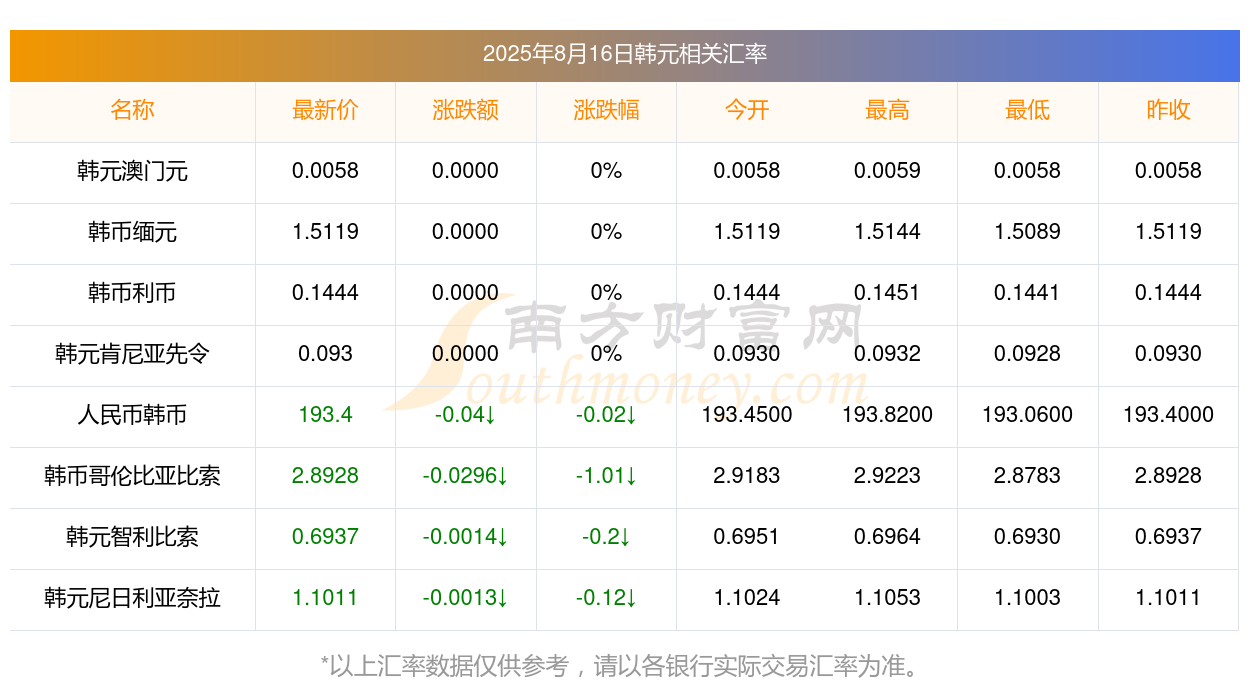Select opening value 1.1024

point(747,598)
